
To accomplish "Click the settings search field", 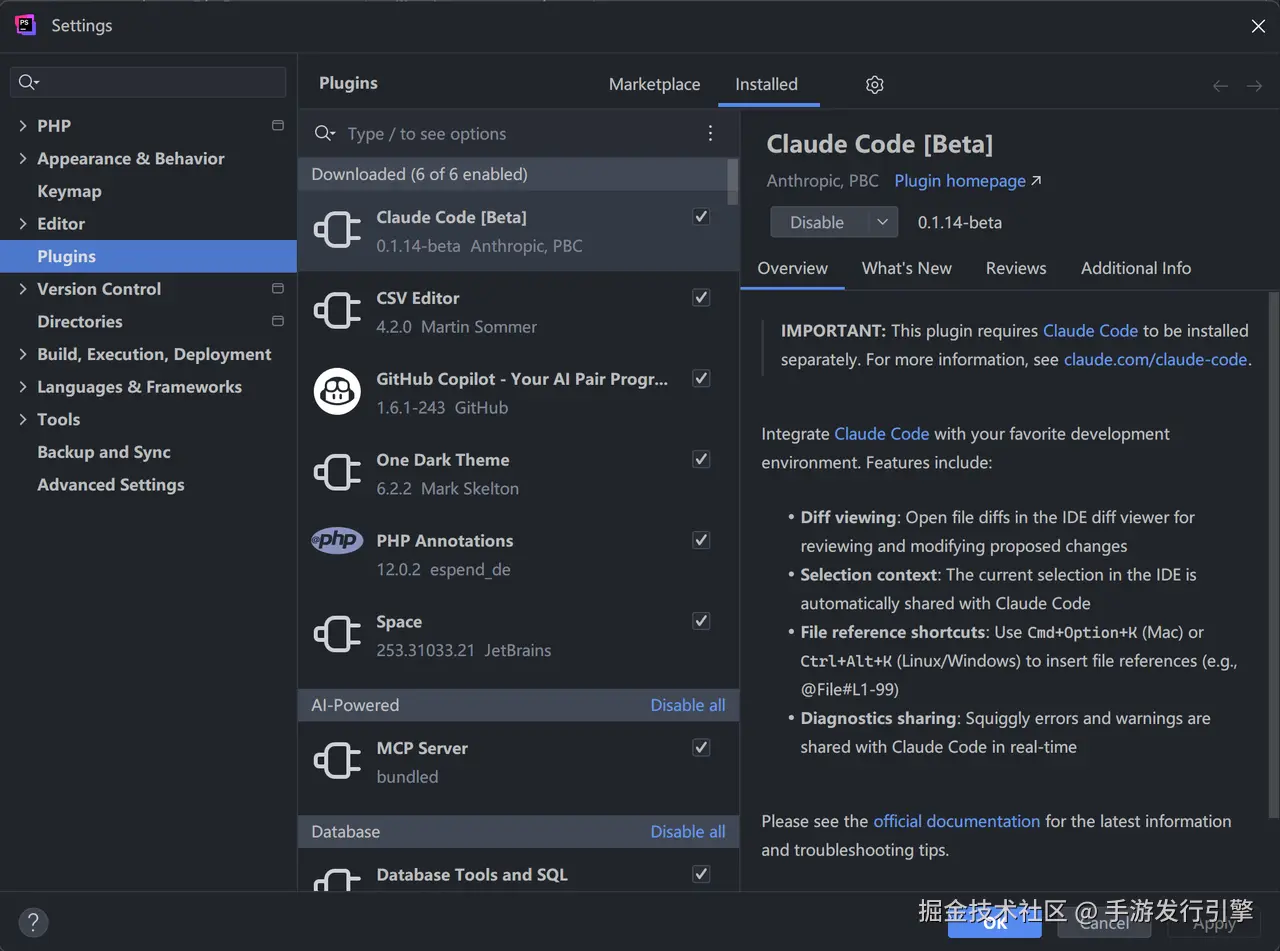I will click(x=148, y=82).
